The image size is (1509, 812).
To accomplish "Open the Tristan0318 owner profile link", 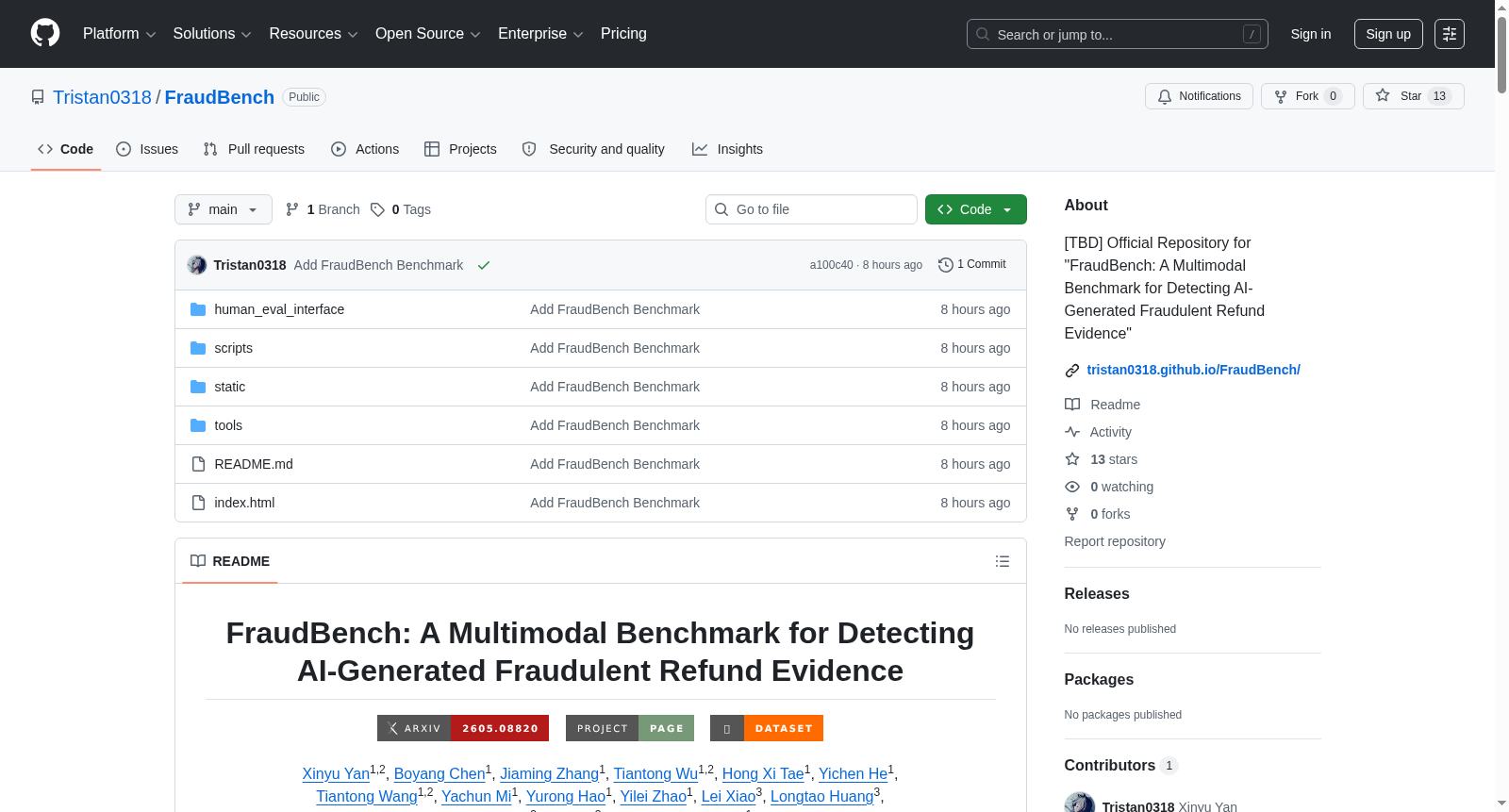I will 102,97.
